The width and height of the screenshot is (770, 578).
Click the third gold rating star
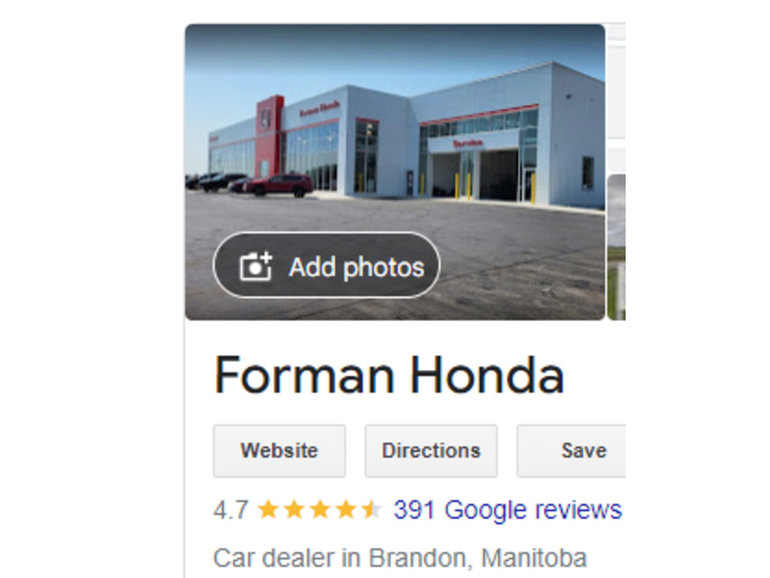[320, 509]
